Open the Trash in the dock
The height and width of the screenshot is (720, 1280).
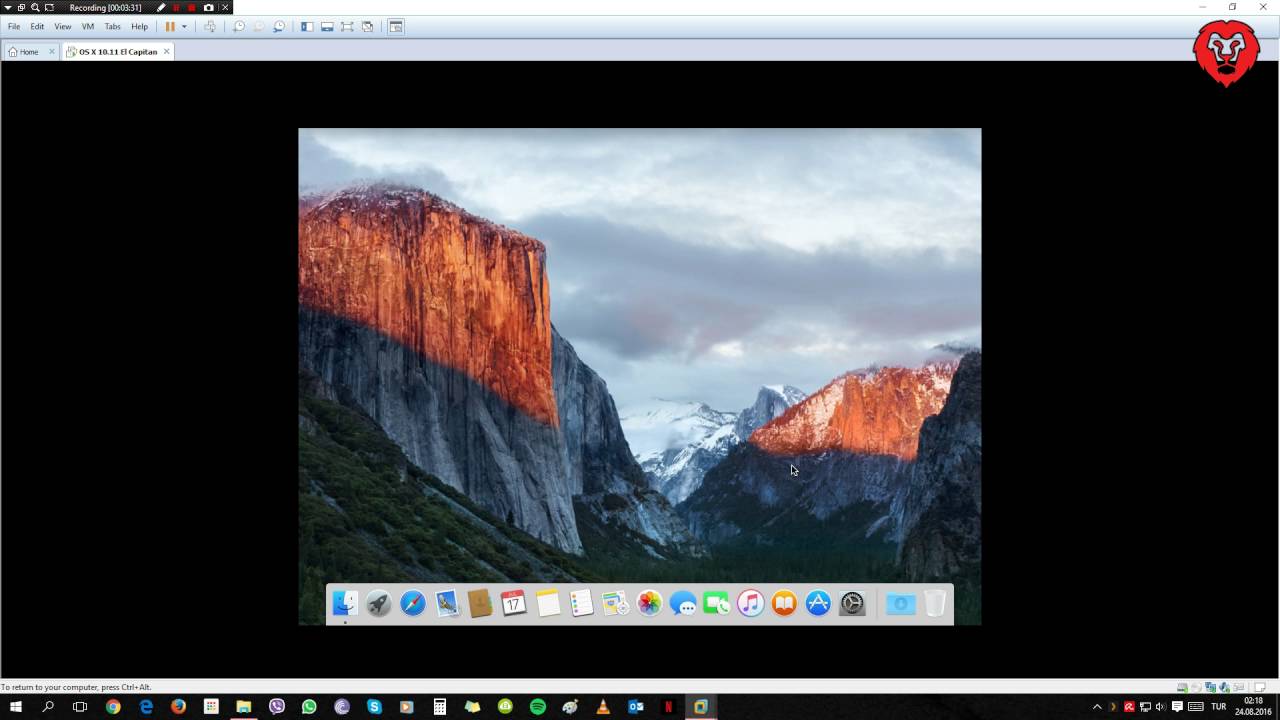point(935,603)
